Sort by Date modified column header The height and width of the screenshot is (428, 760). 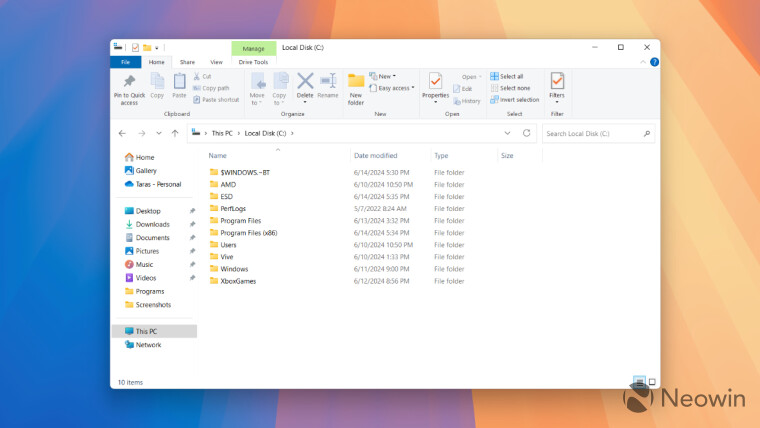point(376,156)
